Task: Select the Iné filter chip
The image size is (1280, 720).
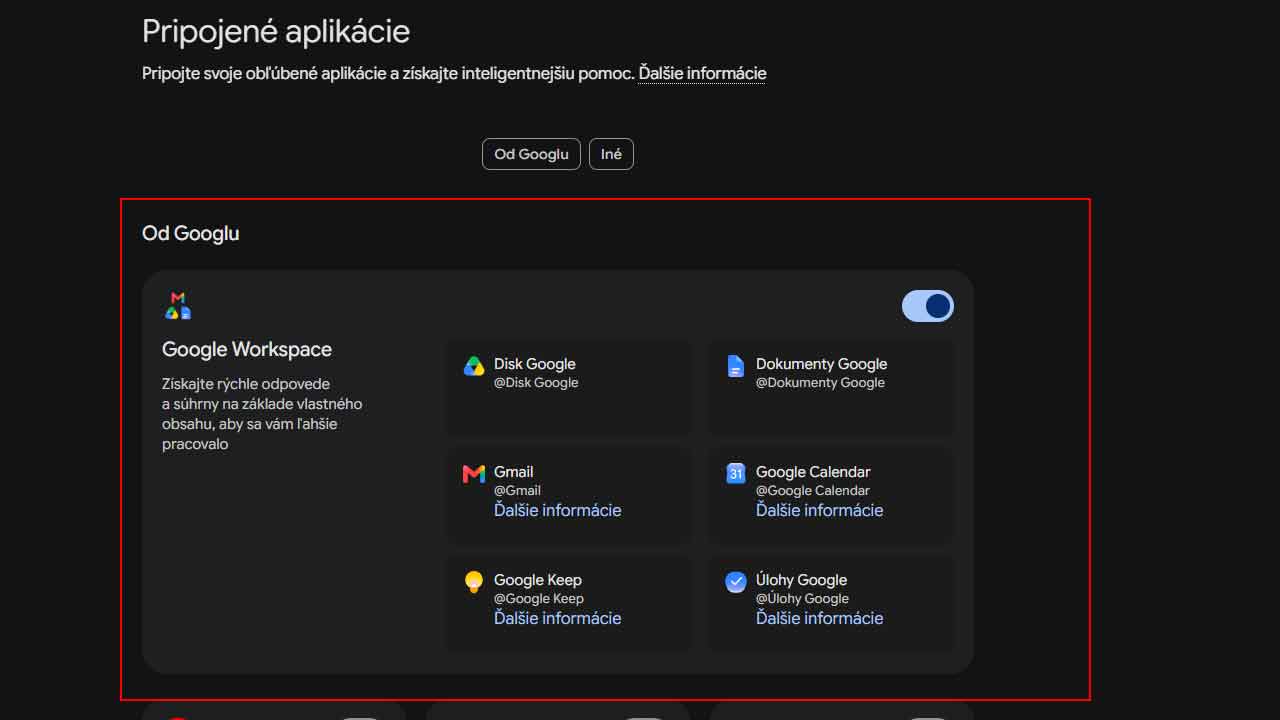Action: (611, 154)
